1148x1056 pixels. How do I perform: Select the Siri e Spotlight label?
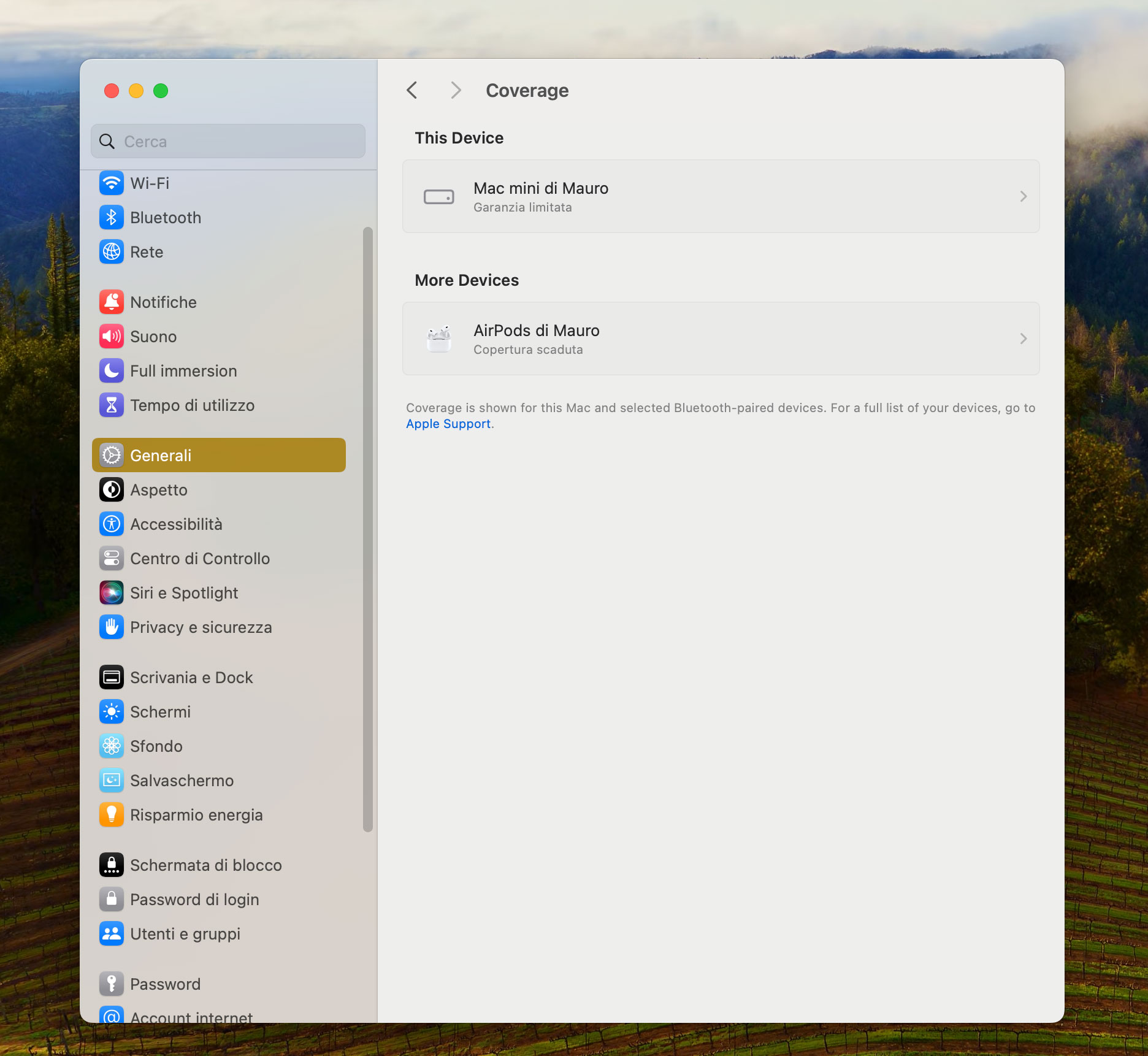[x=184, y=592]
